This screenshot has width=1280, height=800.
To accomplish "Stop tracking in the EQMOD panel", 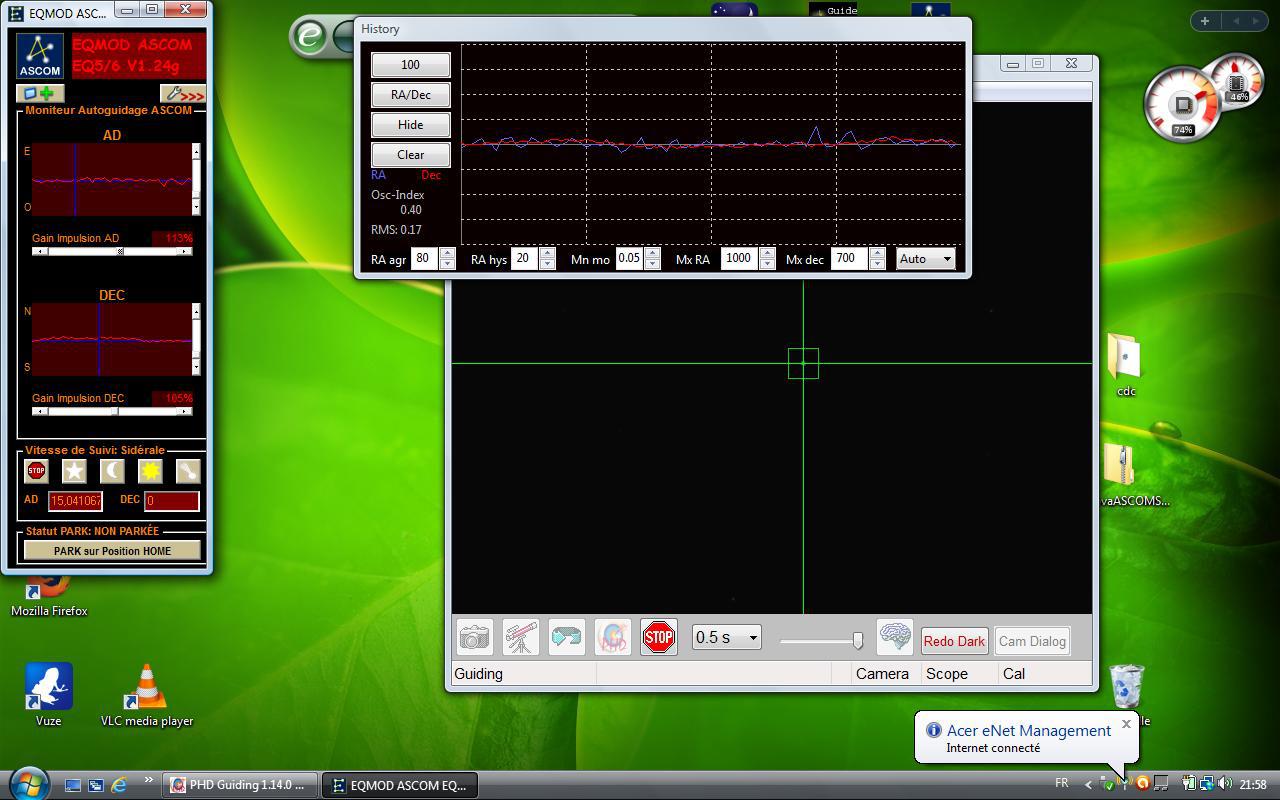I will pos(37,471).
